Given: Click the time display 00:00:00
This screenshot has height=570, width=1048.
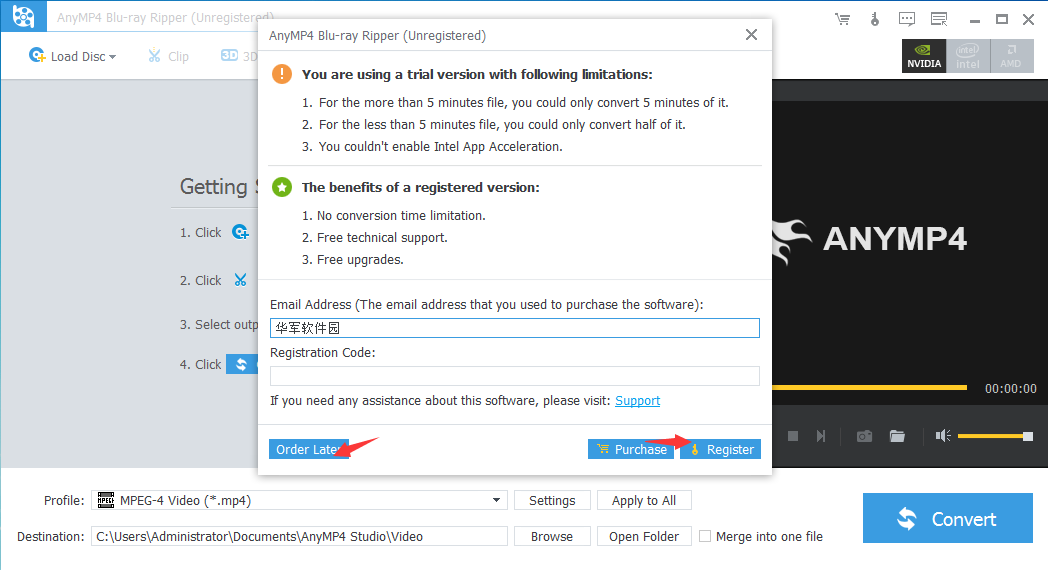Looking at the screenshot, I should 1011,388.
